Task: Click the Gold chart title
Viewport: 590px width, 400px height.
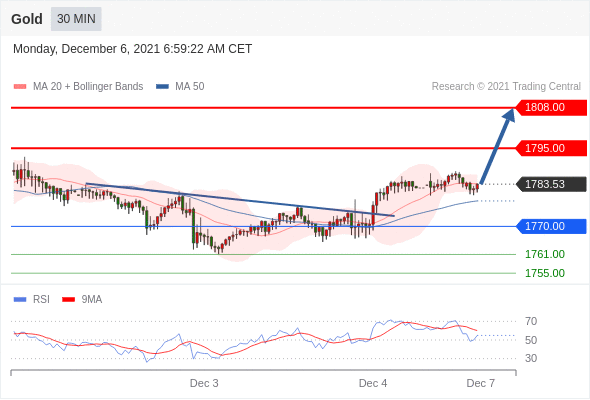Action: pos(27,19)
